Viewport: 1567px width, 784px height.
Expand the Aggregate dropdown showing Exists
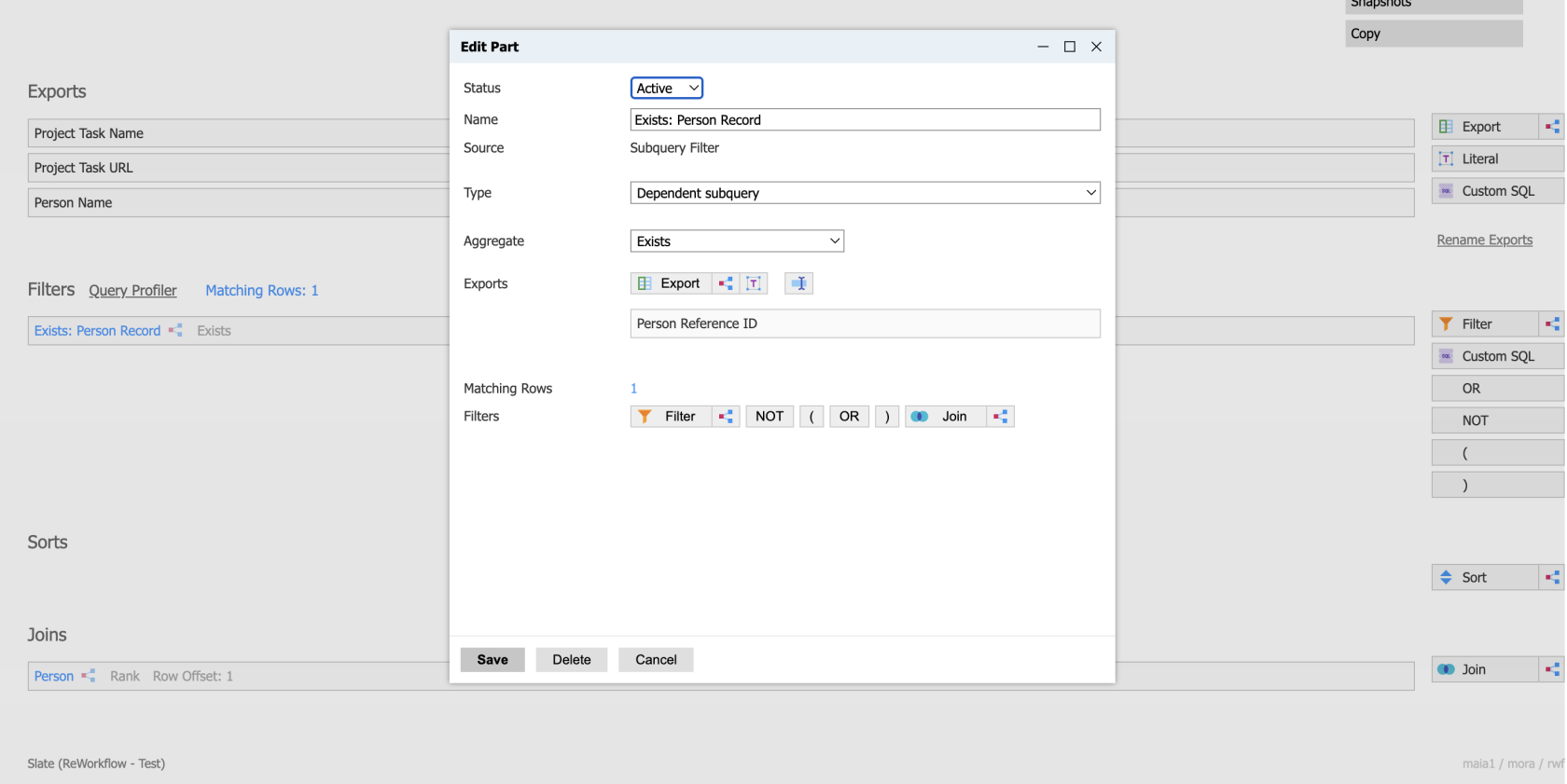pyautogui.click(x=737, y=241)
